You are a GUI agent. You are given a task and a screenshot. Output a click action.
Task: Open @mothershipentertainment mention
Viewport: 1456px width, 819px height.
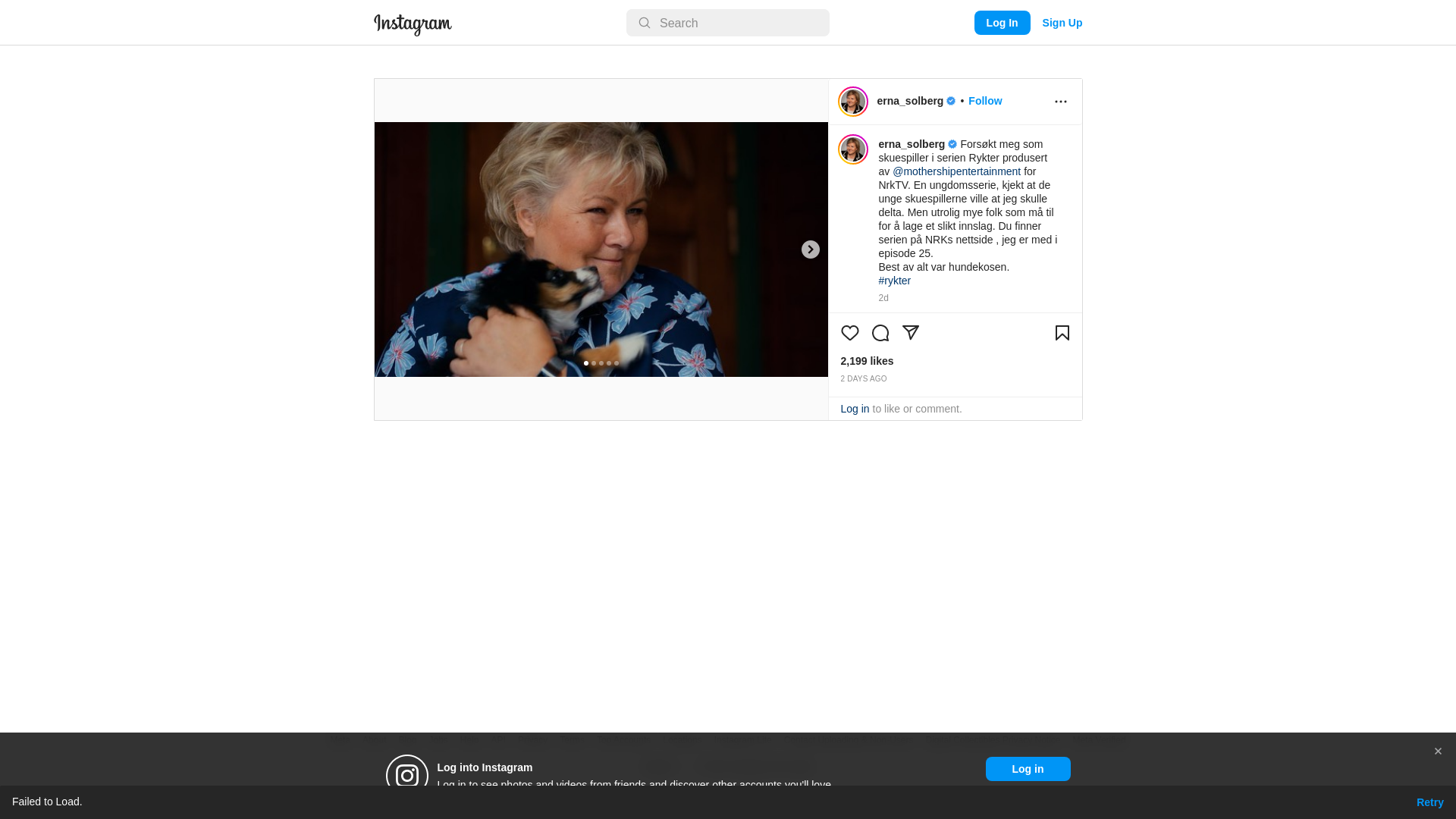tap(956, 171)
